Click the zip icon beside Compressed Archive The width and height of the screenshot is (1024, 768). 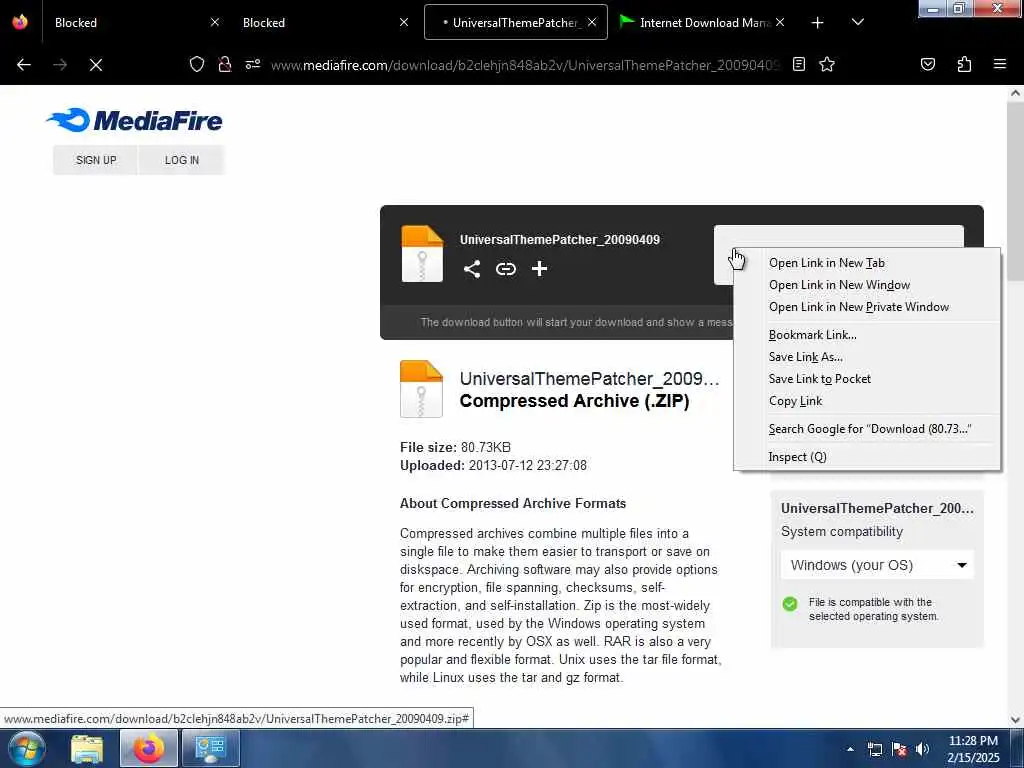[x=421, y=389]
